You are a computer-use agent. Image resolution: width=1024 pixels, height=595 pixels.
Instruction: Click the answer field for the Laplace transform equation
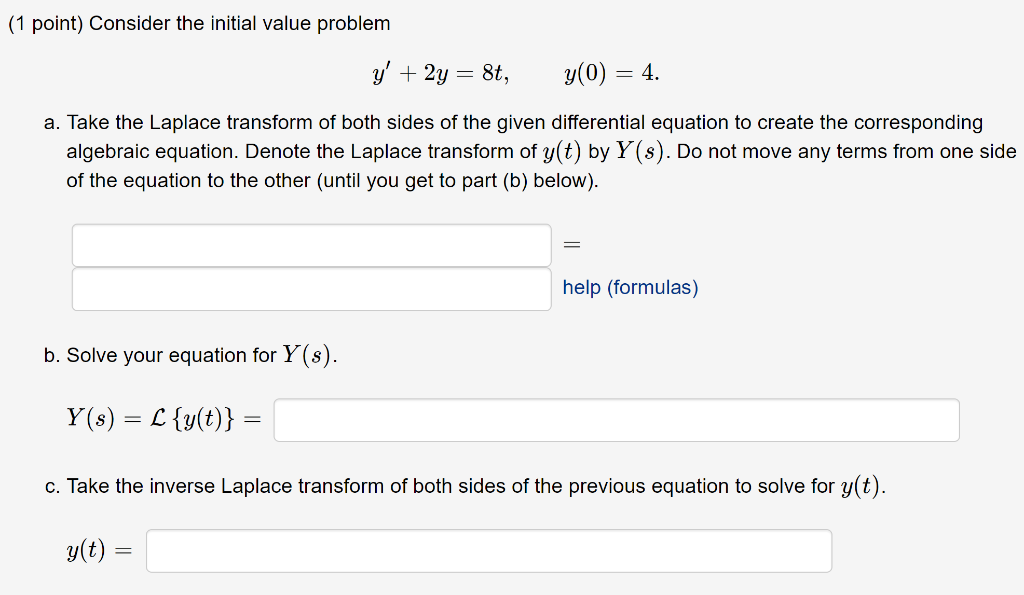click(310, 245)
